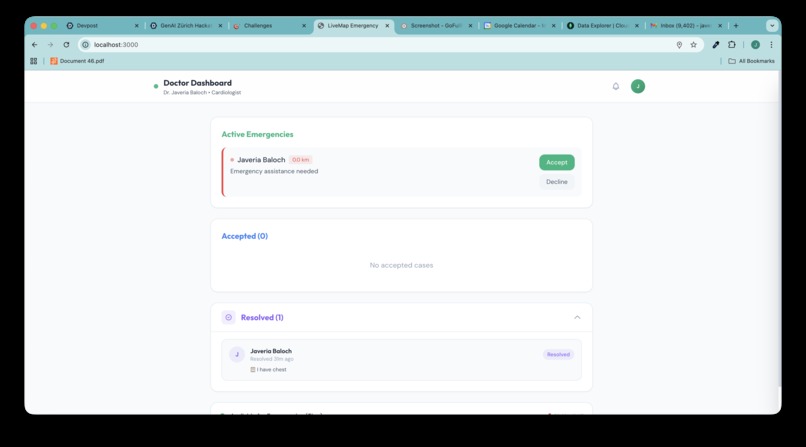Open the Chrome profile avatar

coord(755,45)
